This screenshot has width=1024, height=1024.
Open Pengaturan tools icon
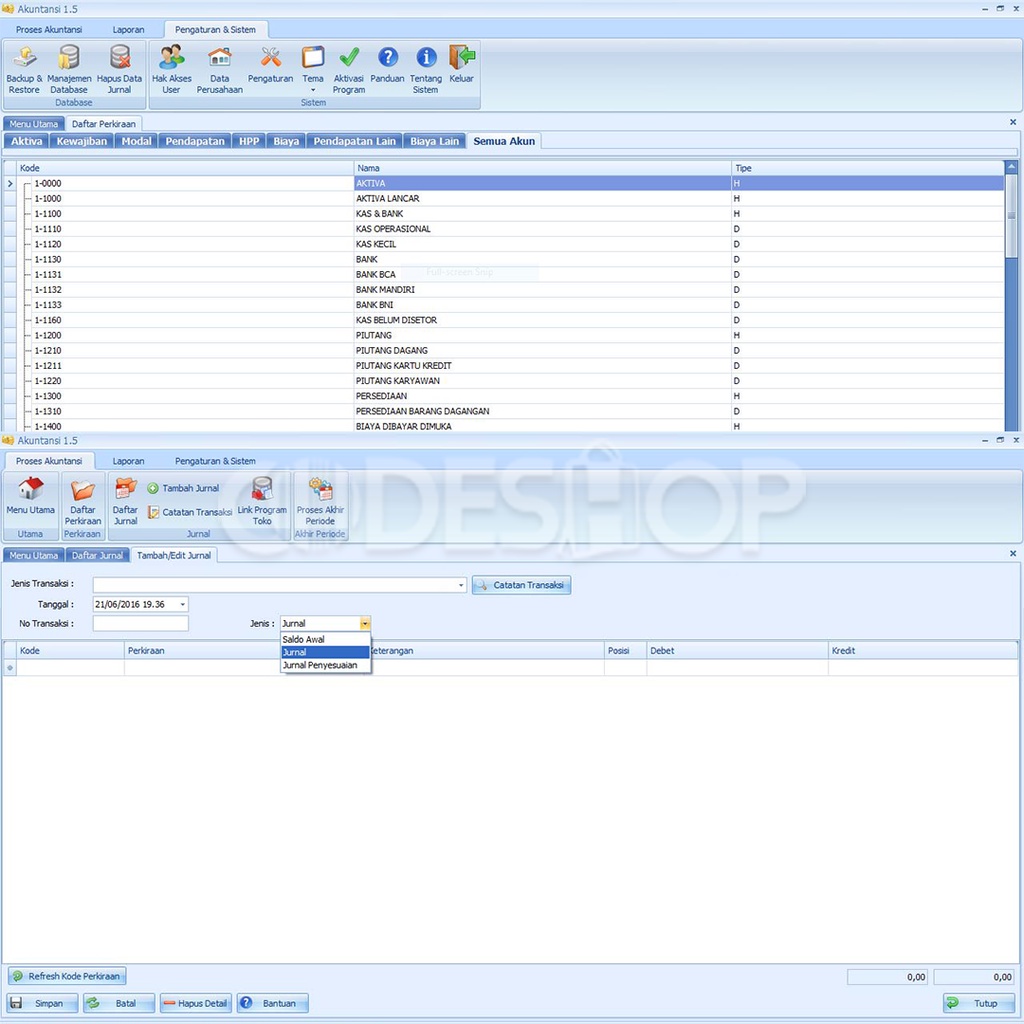point(270,64)
